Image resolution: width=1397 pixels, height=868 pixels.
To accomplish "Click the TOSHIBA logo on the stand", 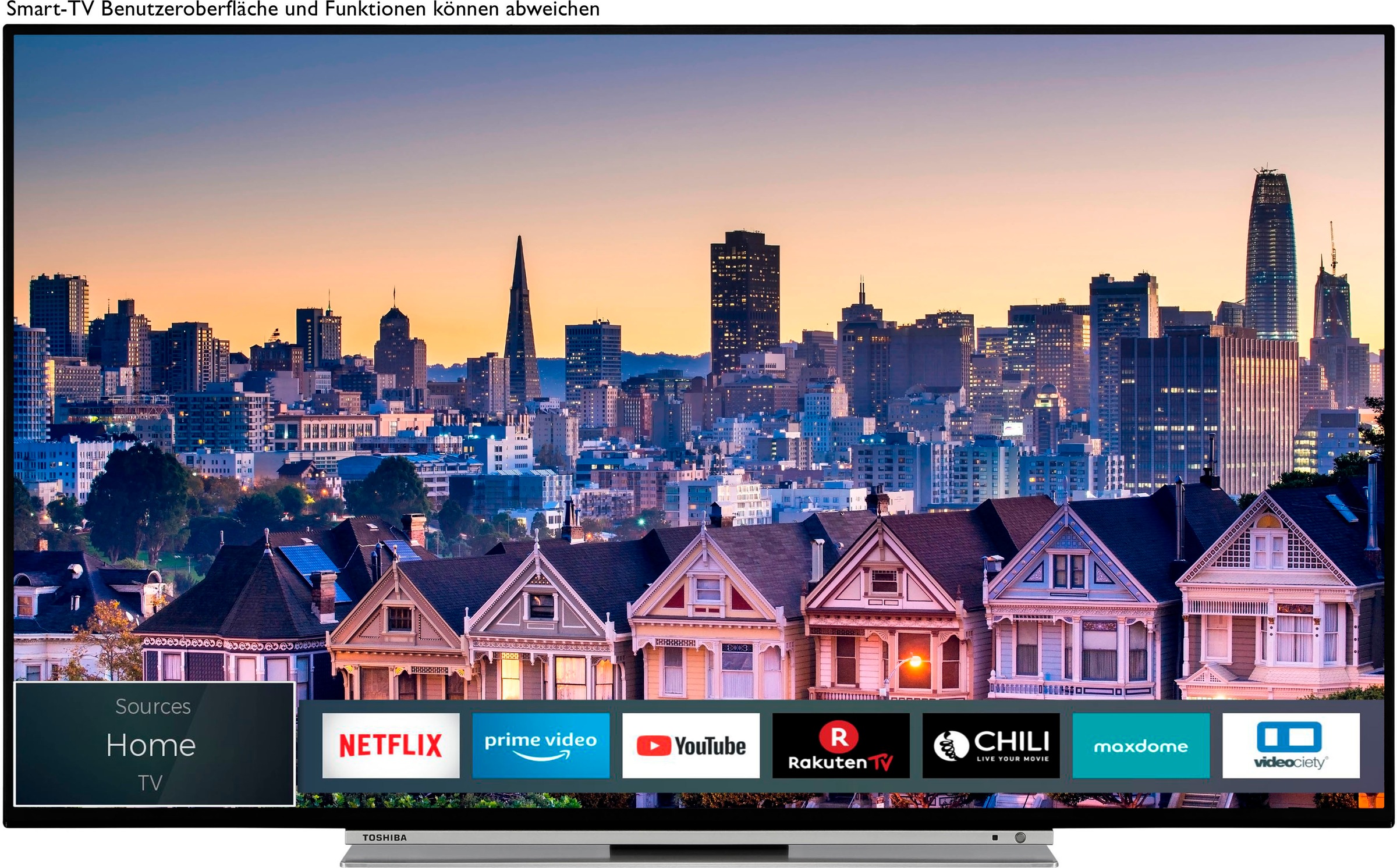I will [385, 838].
